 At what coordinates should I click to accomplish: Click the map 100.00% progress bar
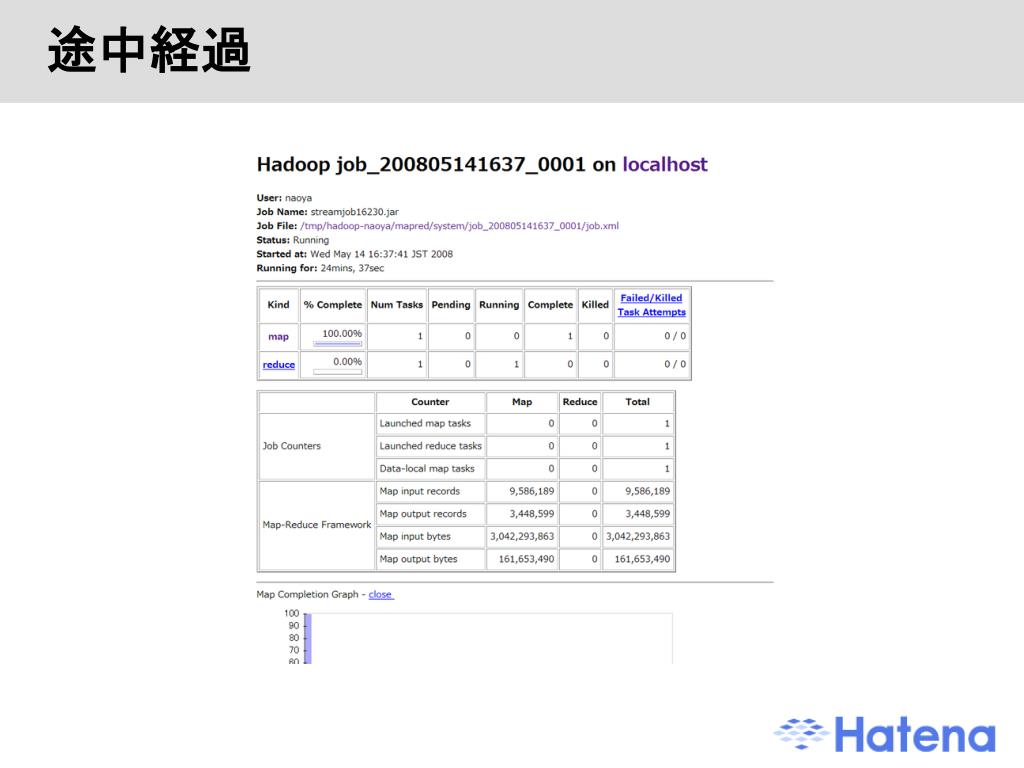[x=337, y=344]
